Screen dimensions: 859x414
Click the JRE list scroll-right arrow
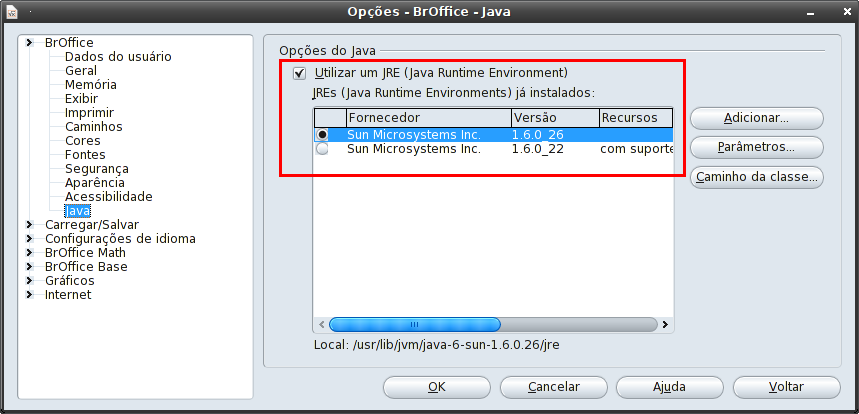coord(665,325)
